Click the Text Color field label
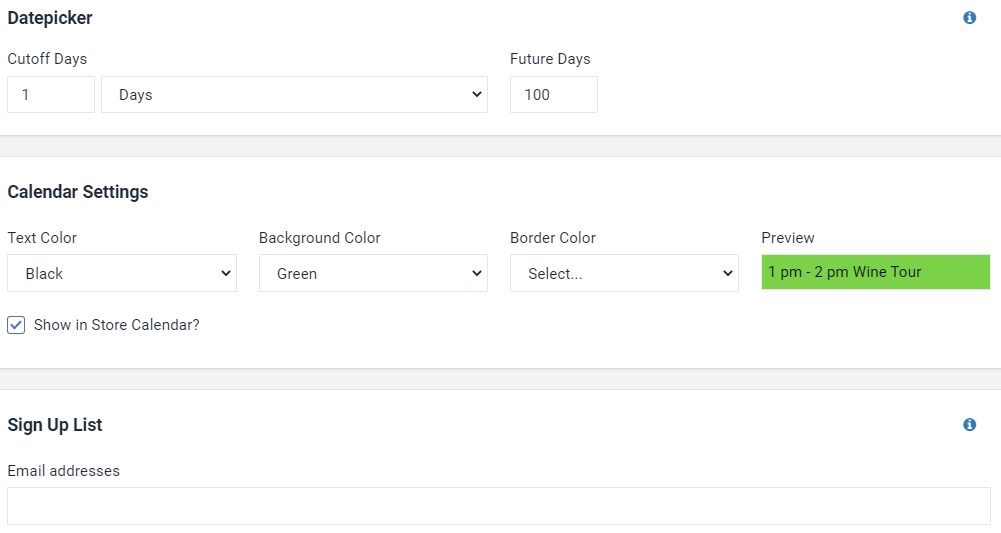Screen dimensions: 1001x533 click(42, 237)
